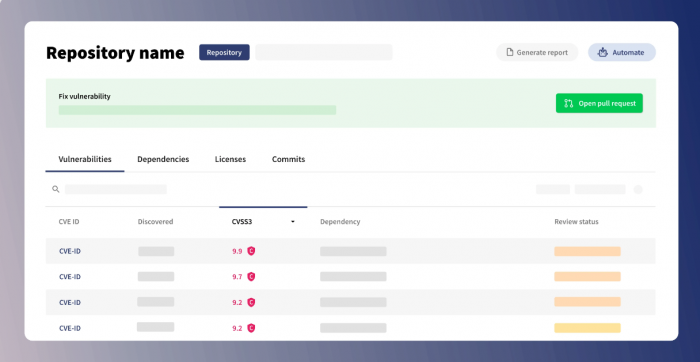Click the search magnifier icon
The image size is (700, 362).
click(55, 189)
